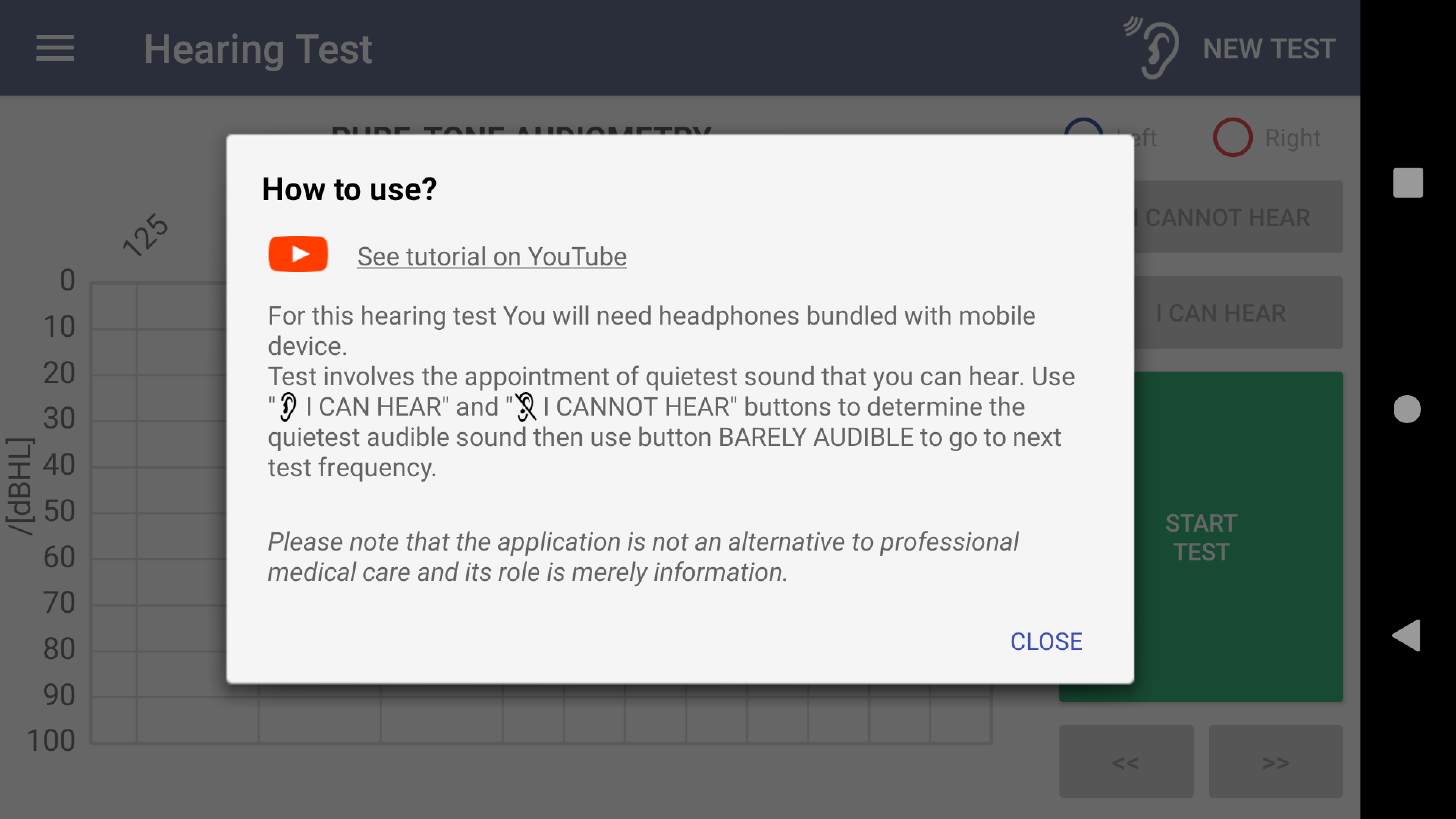1456x819 pixels.
Task: Open the hamburger navigation menu
Action: click(x=55, y=48)
